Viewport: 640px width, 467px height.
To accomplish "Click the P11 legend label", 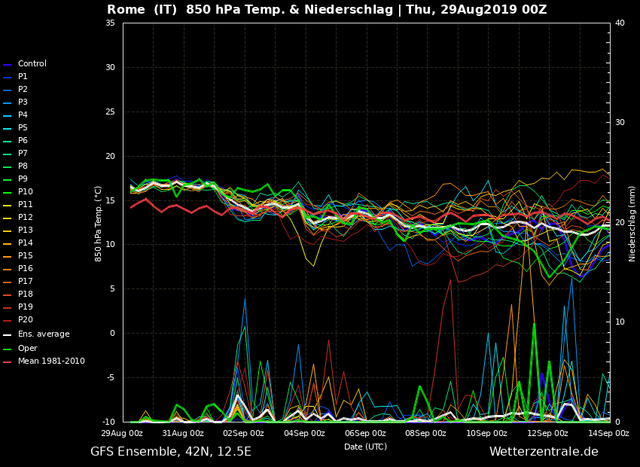I will tap(25, 205).
